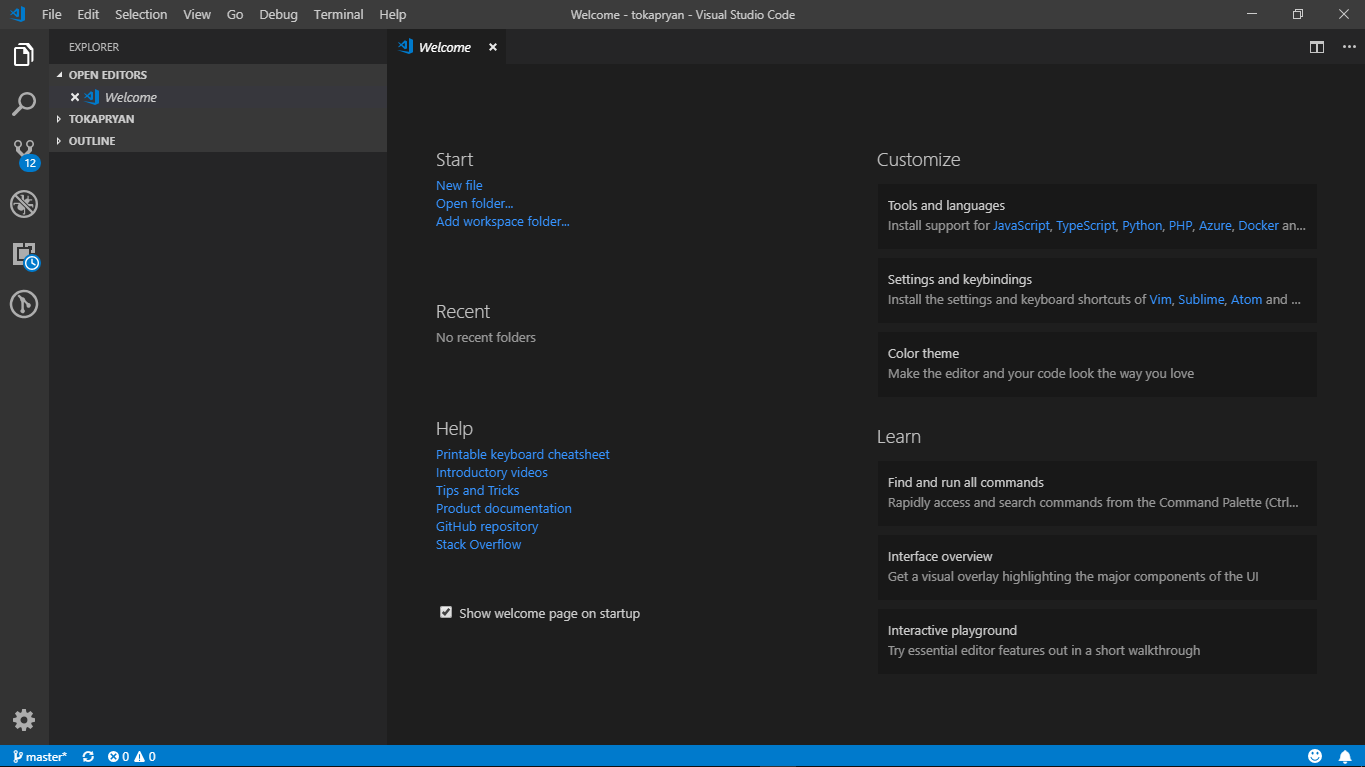The image size is (1365, 767).
Task: Open the Selection menu
Action: tap(141, 14)
